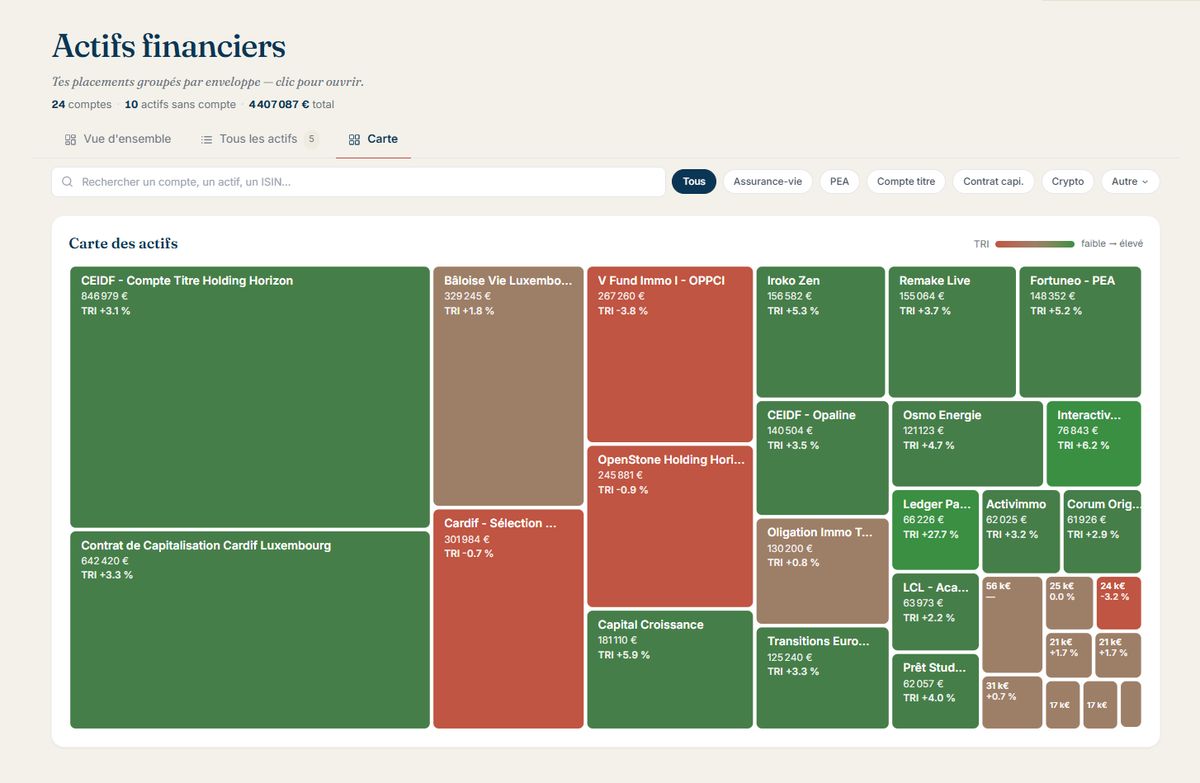Click the TRI gradient legend bar

1035,244
